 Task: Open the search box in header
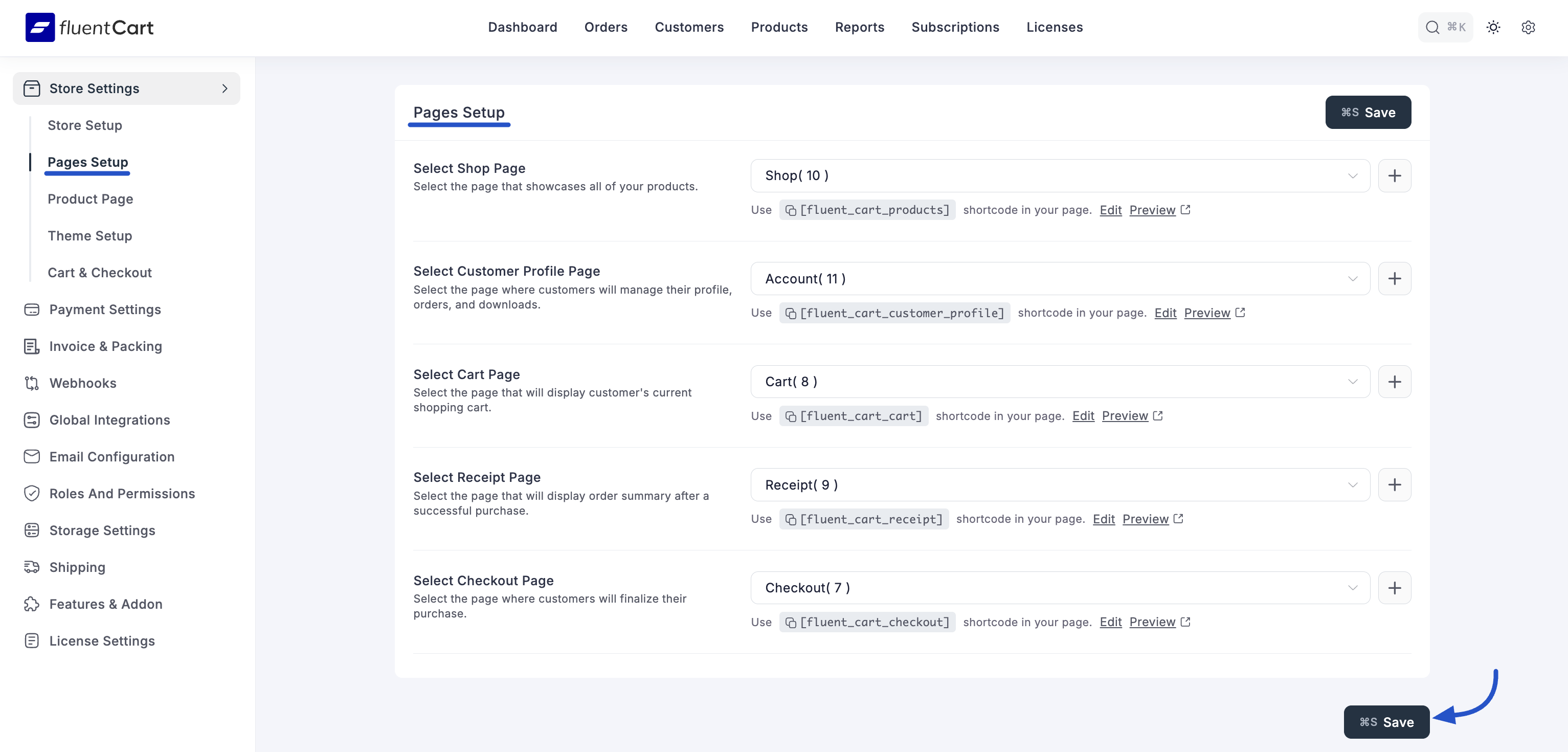1444,28
